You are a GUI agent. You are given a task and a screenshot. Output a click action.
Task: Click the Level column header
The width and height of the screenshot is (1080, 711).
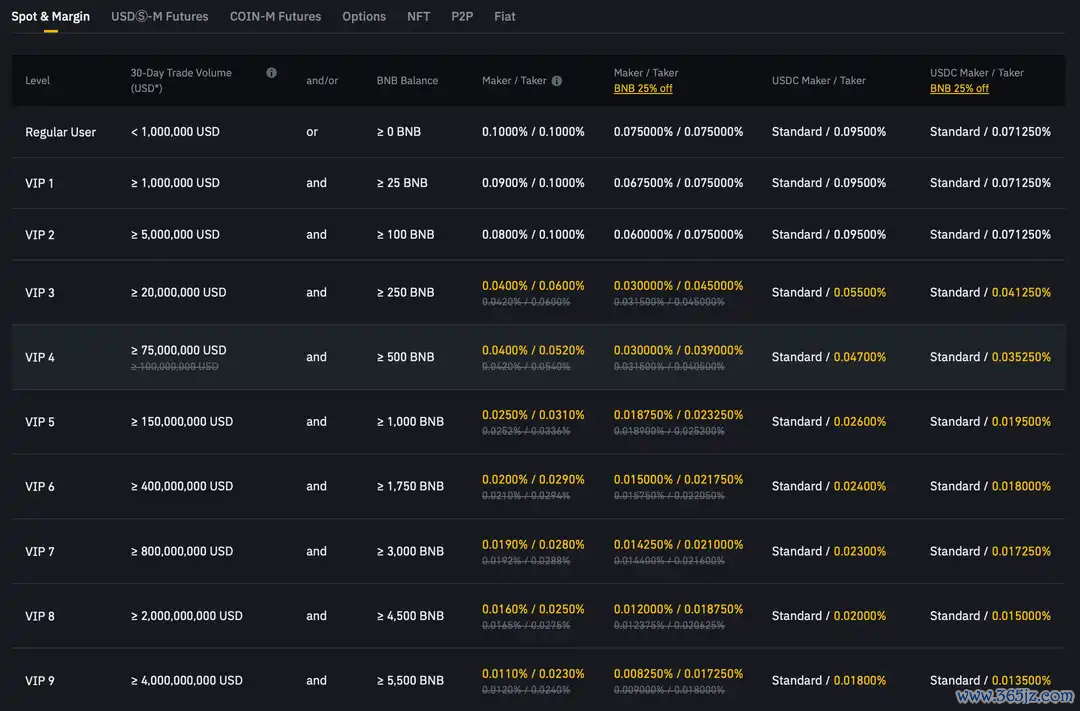pos(37,81)
